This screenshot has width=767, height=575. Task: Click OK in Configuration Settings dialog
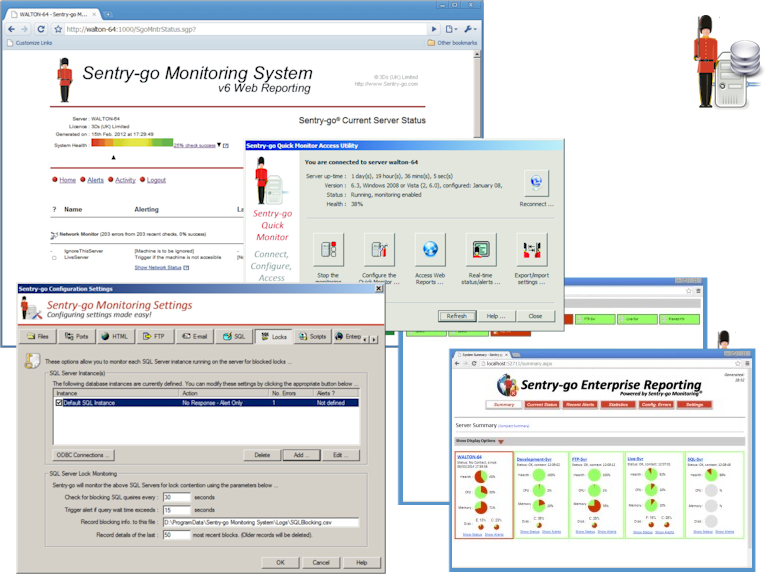click(x=280, y=563)
